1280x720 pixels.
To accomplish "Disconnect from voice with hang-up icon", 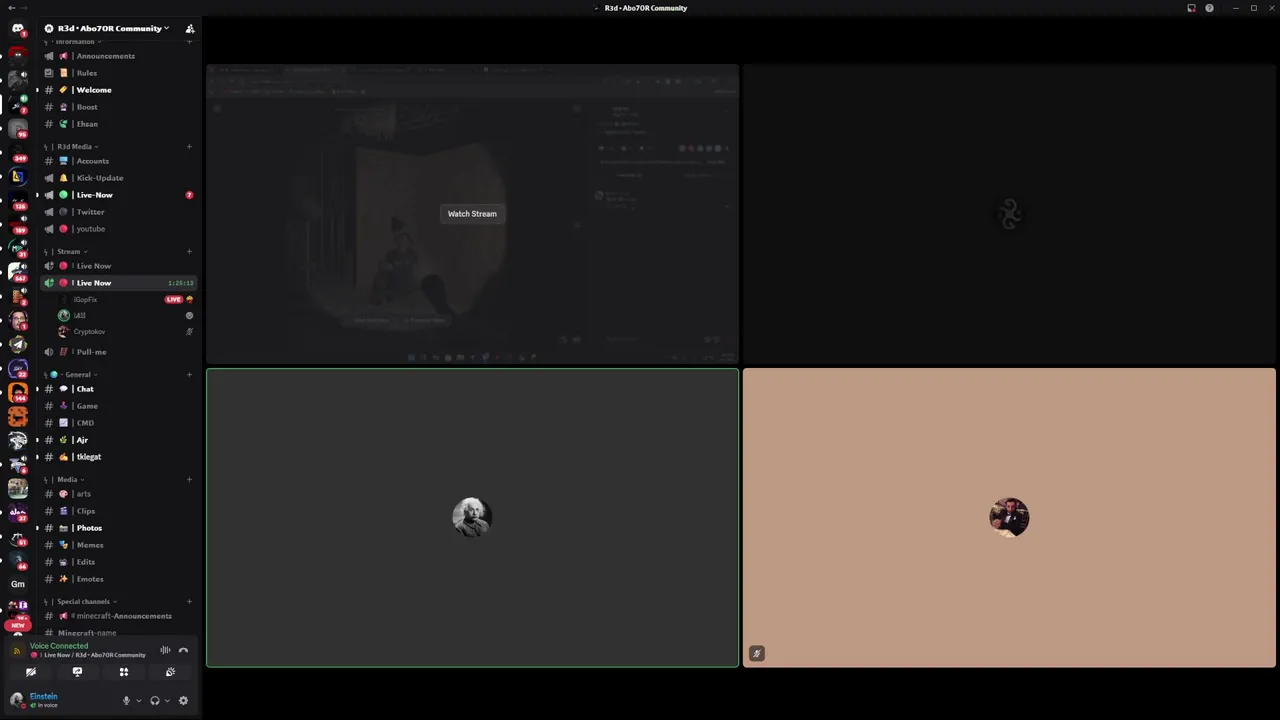I will point(183,650).
